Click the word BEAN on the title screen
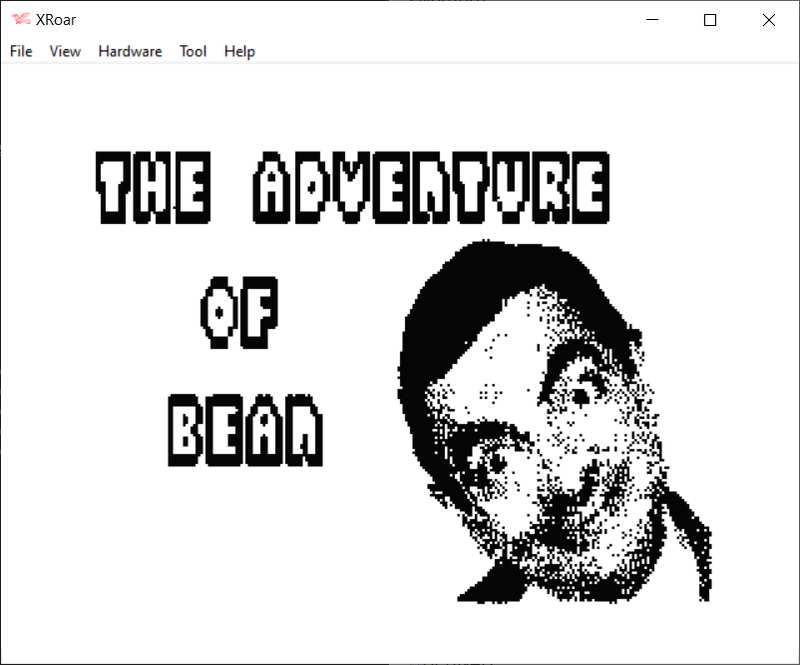800x665 pixels. [x=245, y=431]
